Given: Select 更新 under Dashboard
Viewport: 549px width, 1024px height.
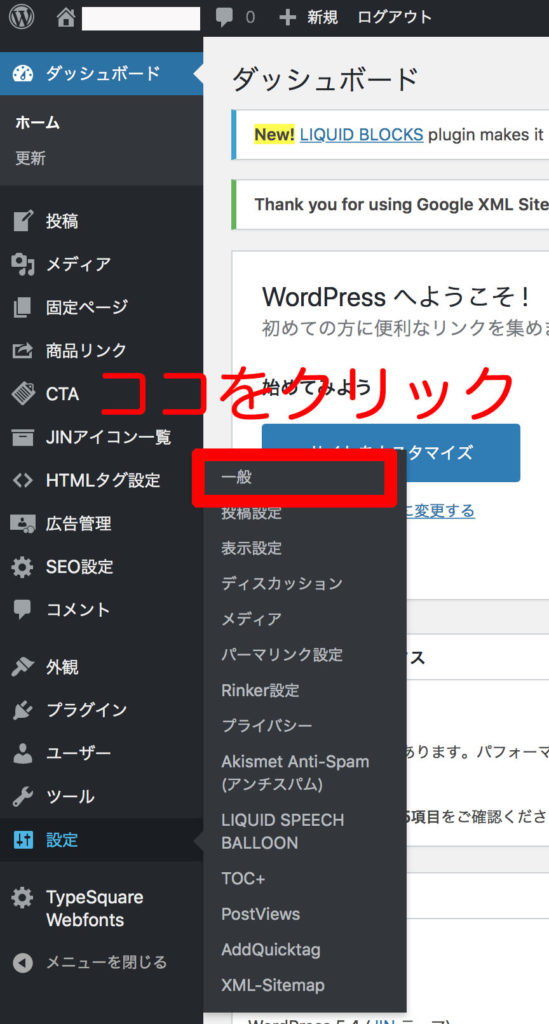Looking at the screenshot, I should 30,158.
